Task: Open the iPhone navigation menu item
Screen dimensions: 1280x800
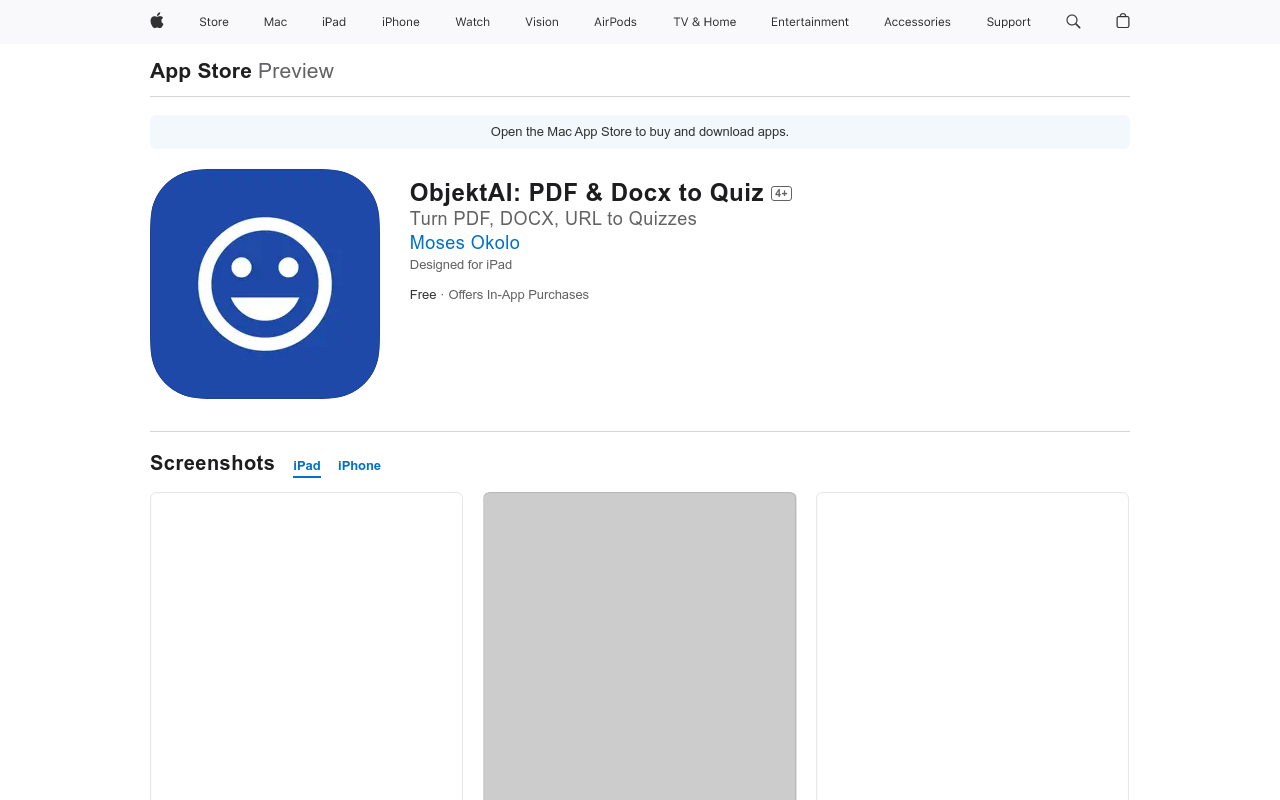Action: point(401,22)
